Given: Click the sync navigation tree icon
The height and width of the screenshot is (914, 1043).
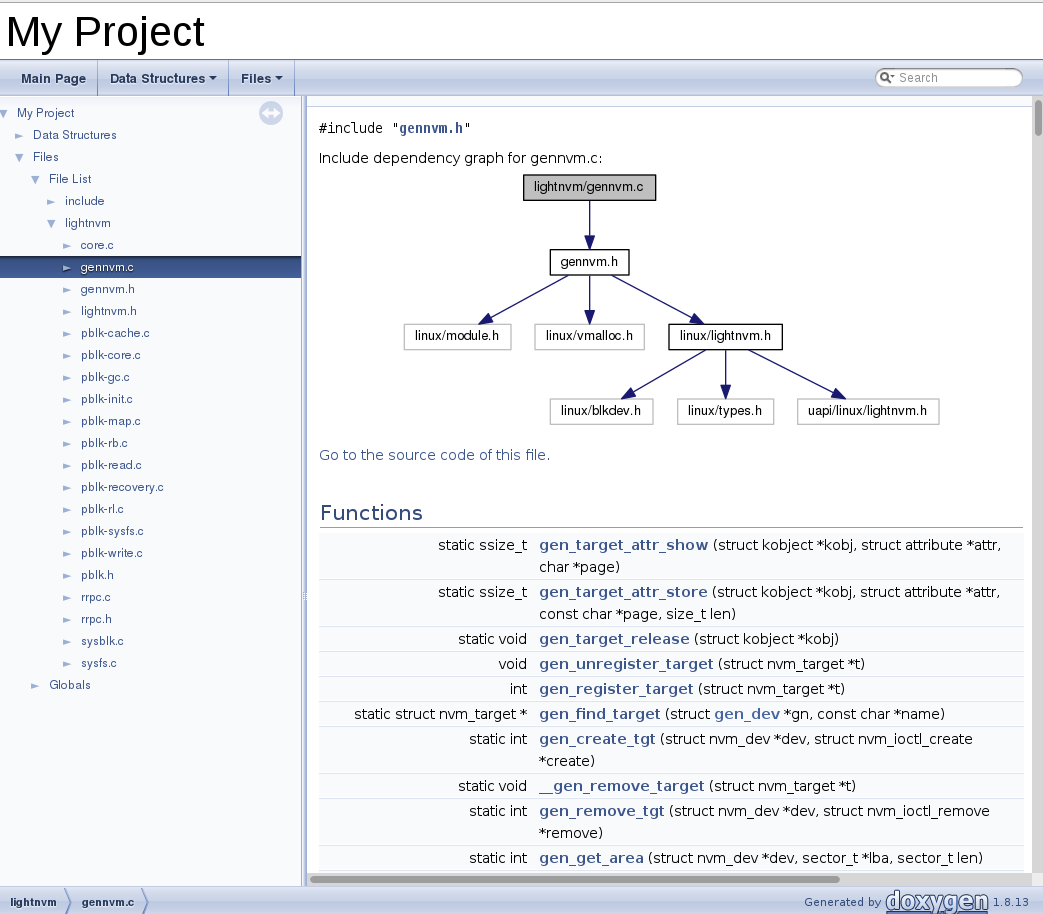Looking at the screenshot, I should click(x=271, y=114).
